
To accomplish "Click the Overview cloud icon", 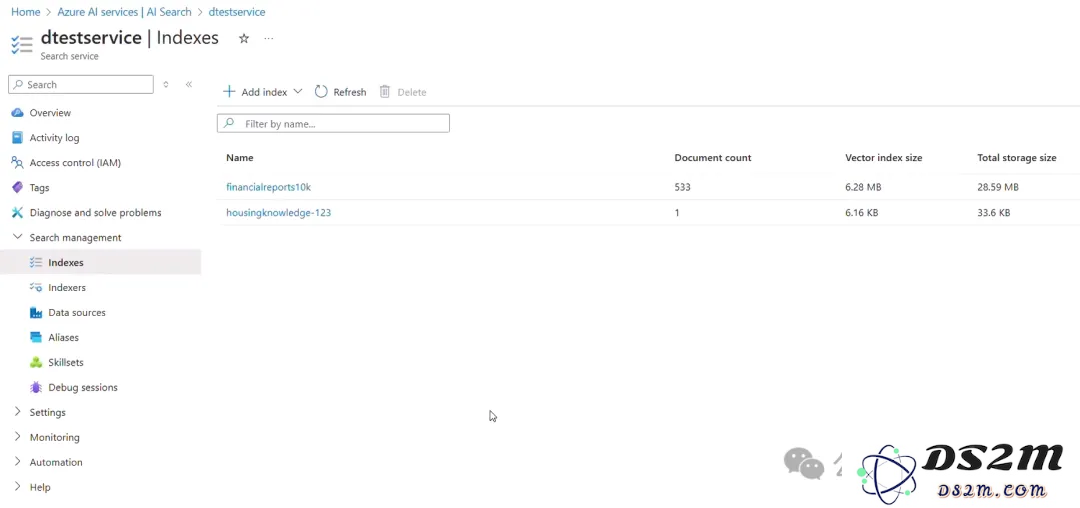I will [x=17, y=113].
